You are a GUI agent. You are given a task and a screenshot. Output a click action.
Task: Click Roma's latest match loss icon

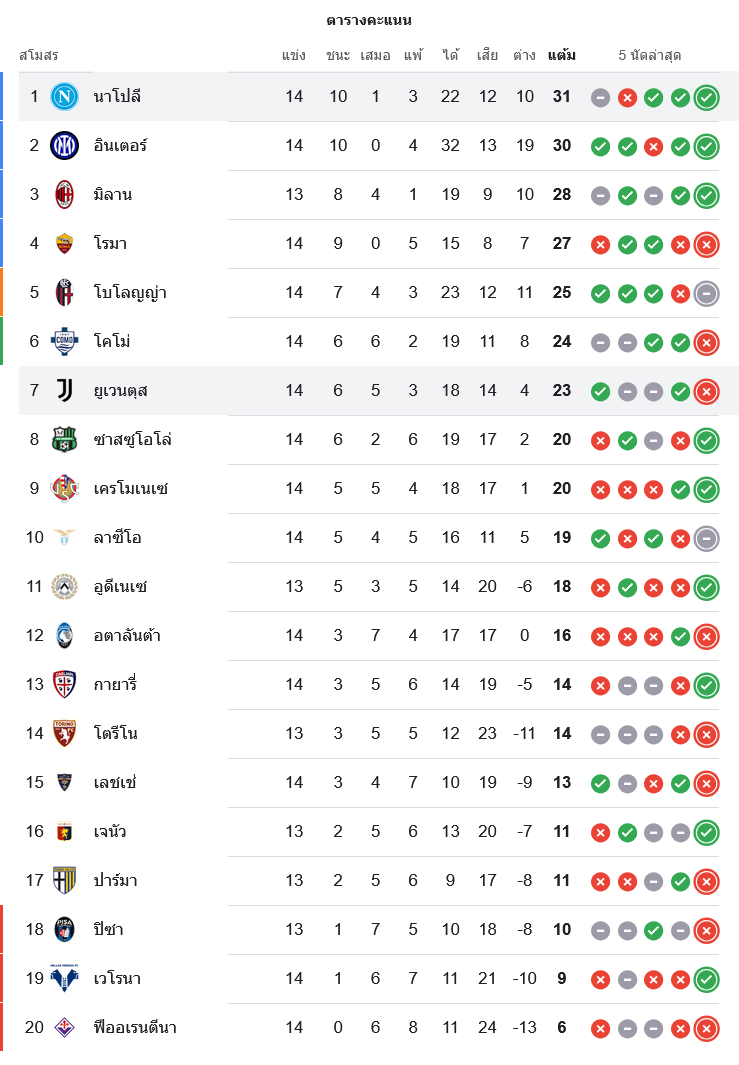click(706, 244)
